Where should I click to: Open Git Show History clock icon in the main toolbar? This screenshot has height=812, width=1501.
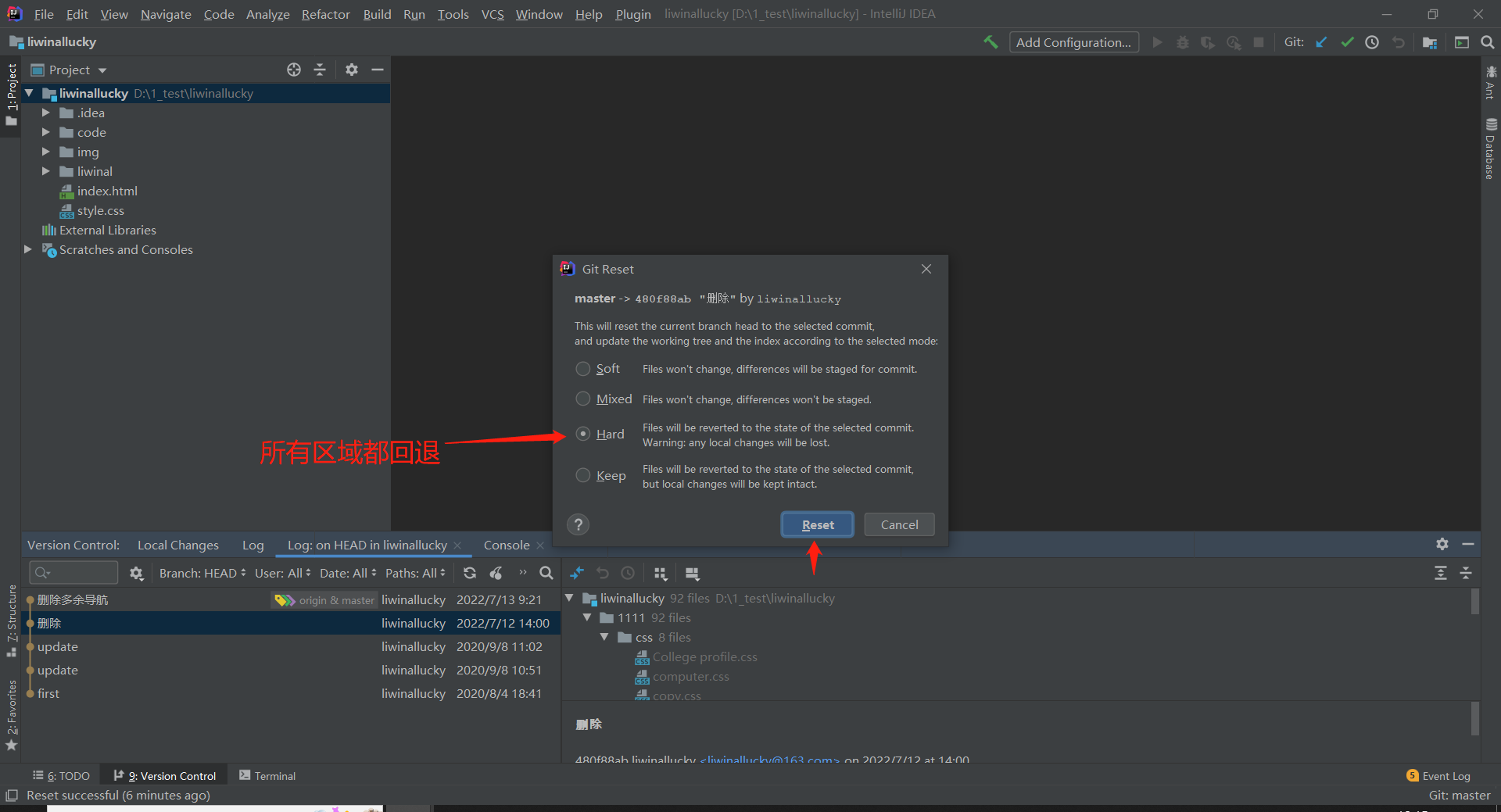1372,42
